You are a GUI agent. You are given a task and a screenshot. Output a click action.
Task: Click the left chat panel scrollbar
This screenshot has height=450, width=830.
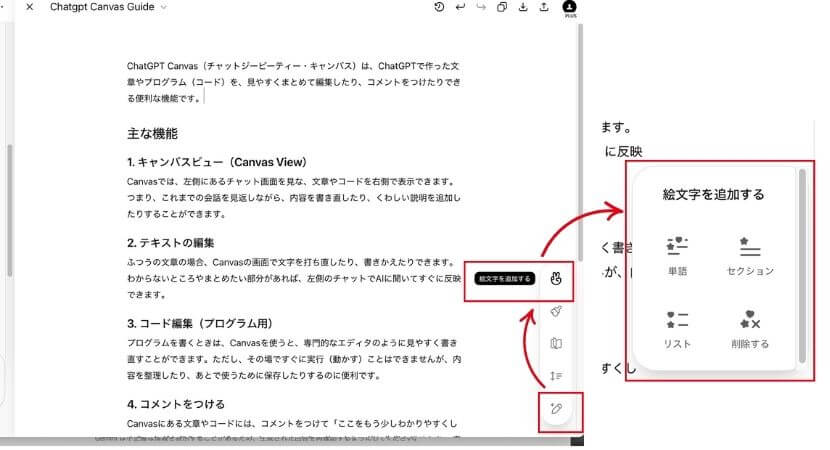tap(10, 210)
